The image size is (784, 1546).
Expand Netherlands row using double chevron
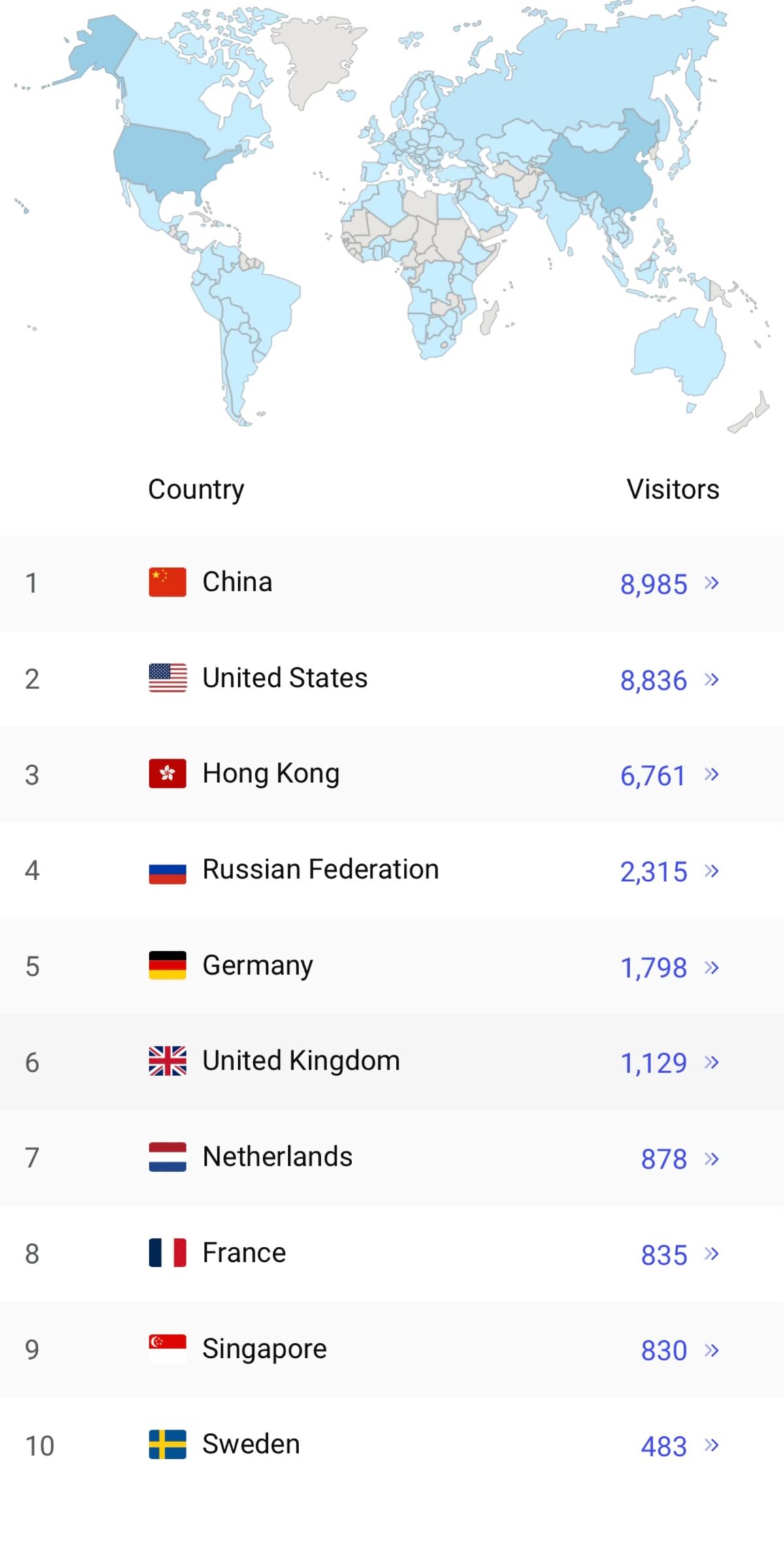pos(711,1159)
